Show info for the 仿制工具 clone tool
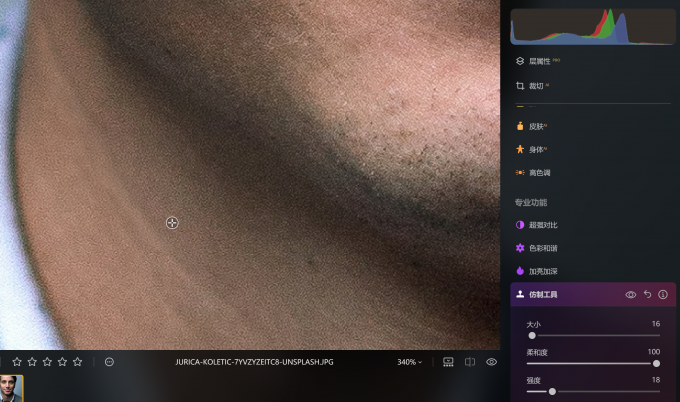The image size is (680, 402). (663, 294)
